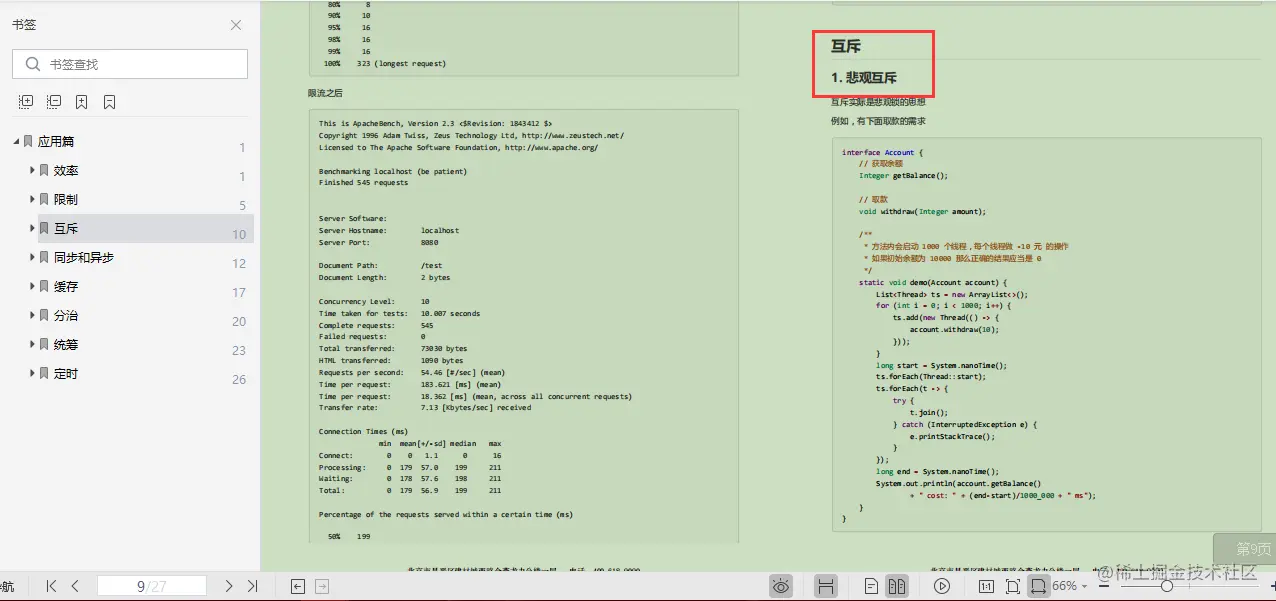Click the 互斥 heading in document
1276x601 pixels.
(846, 46)
